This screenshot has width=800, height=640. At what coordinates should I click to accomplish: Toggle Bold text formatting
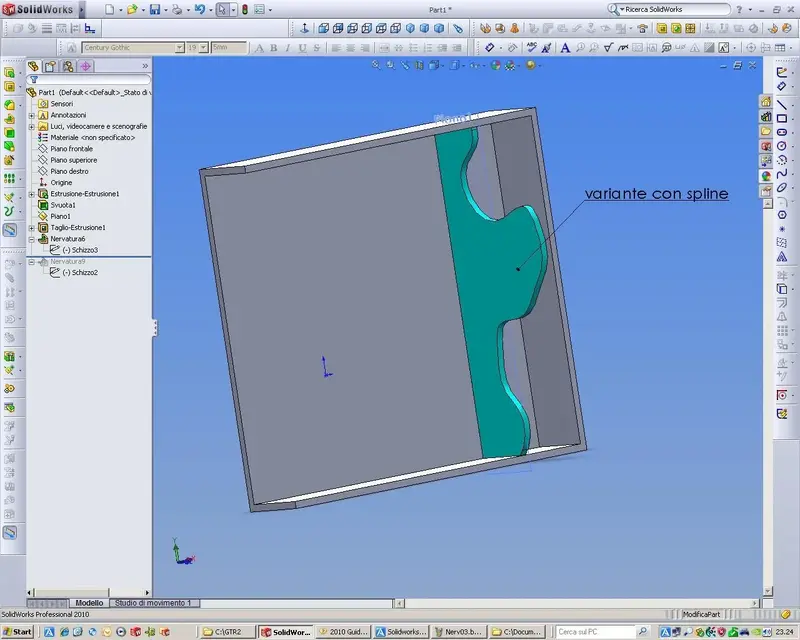(273, 47)
